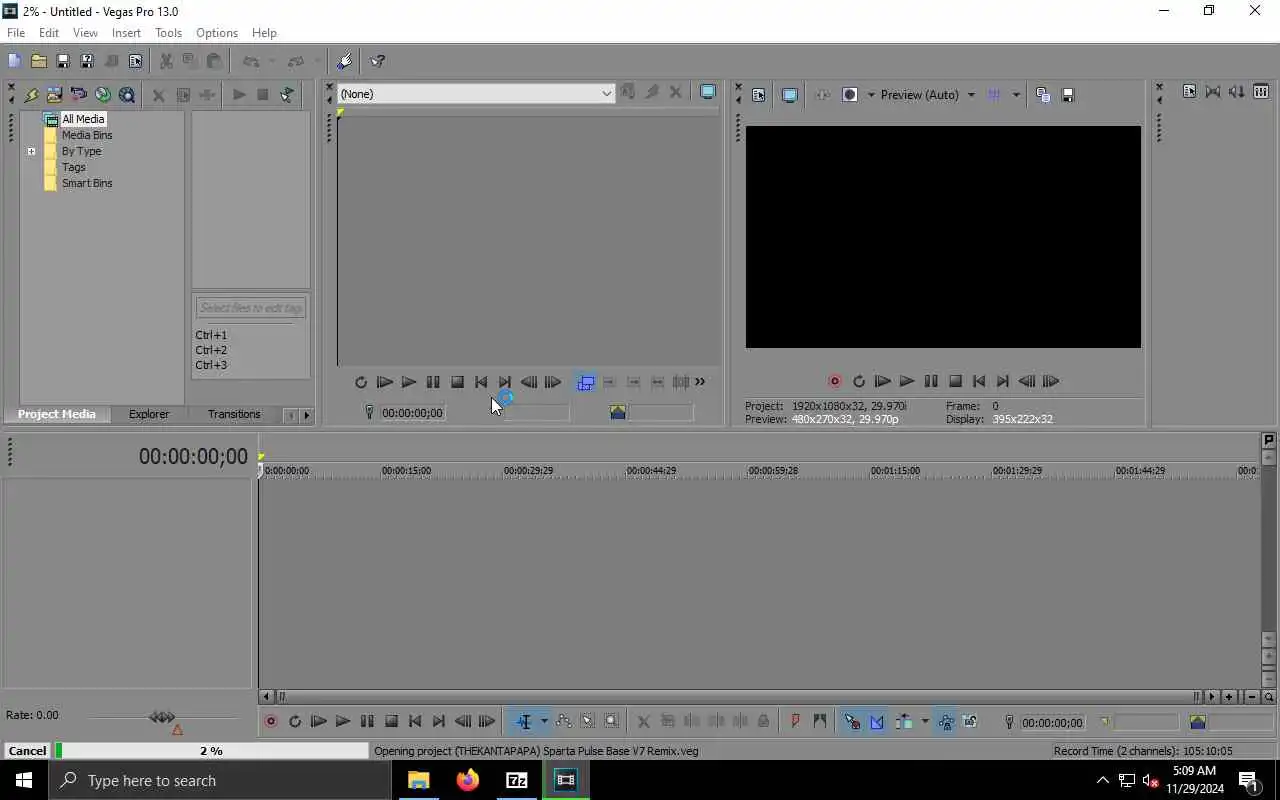Viewport: 1280px width, 800px height.
Task: Toggle Lock Envelopes to Events
Action: click(945, 721)
